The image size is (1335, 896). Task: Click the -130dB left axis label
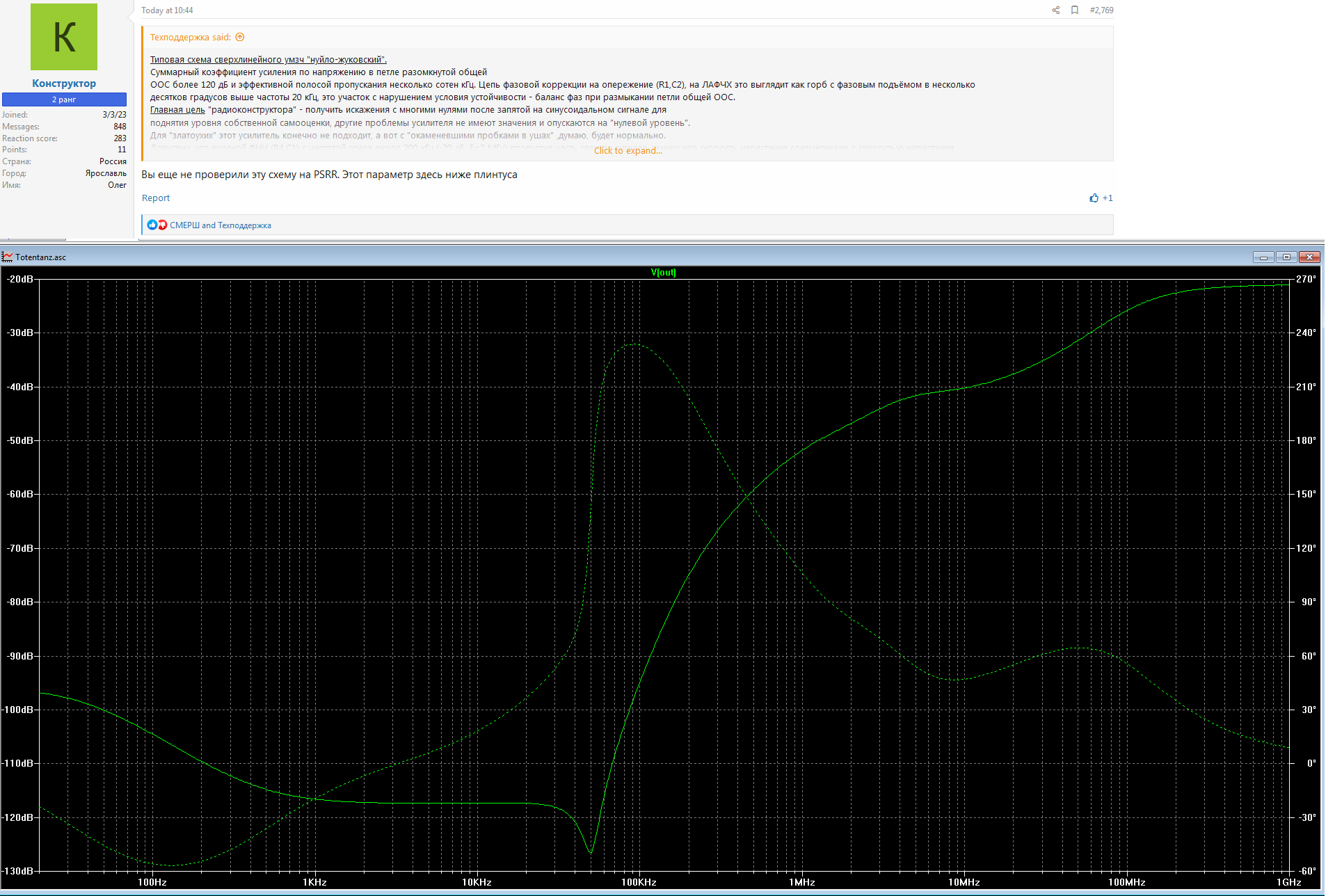18,872
